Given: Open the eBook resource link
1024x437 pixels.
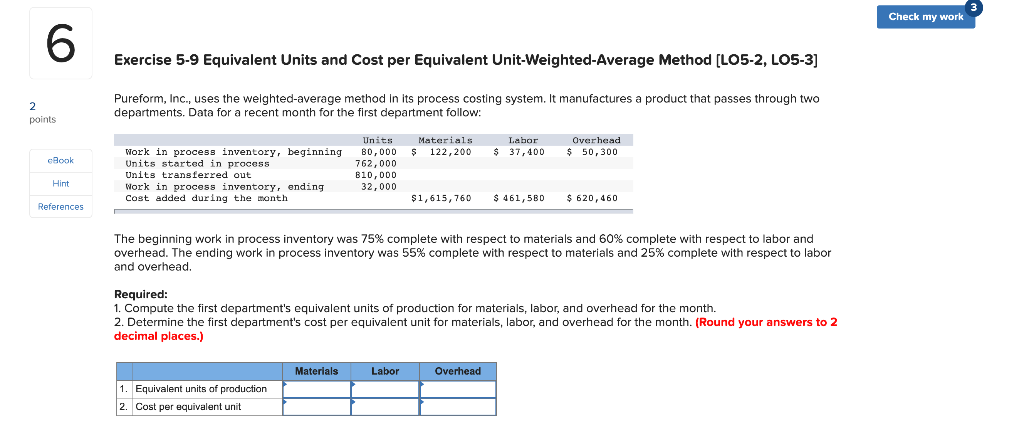Looking at the screenshot, I should tap(61, 160).
